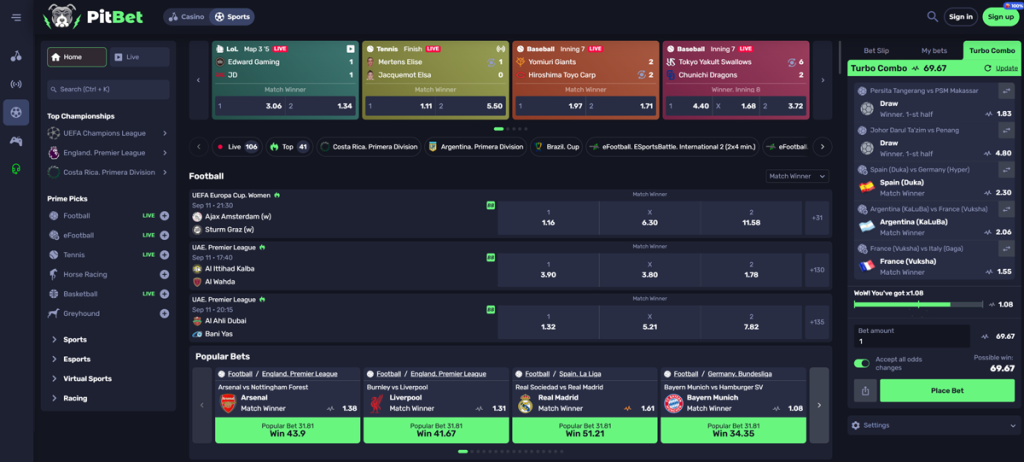
Task: Focus the Search (Ctrl + K) field
Action: [108, 90]
